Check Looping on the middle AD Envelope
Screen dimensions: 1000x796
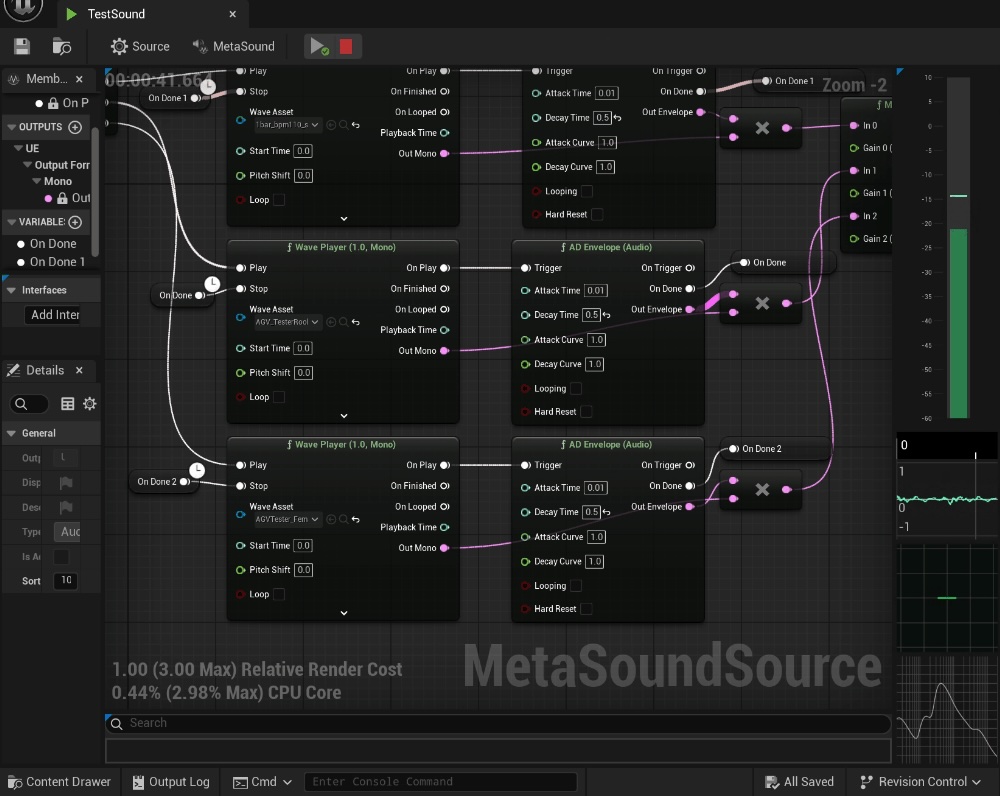(576, 389)
